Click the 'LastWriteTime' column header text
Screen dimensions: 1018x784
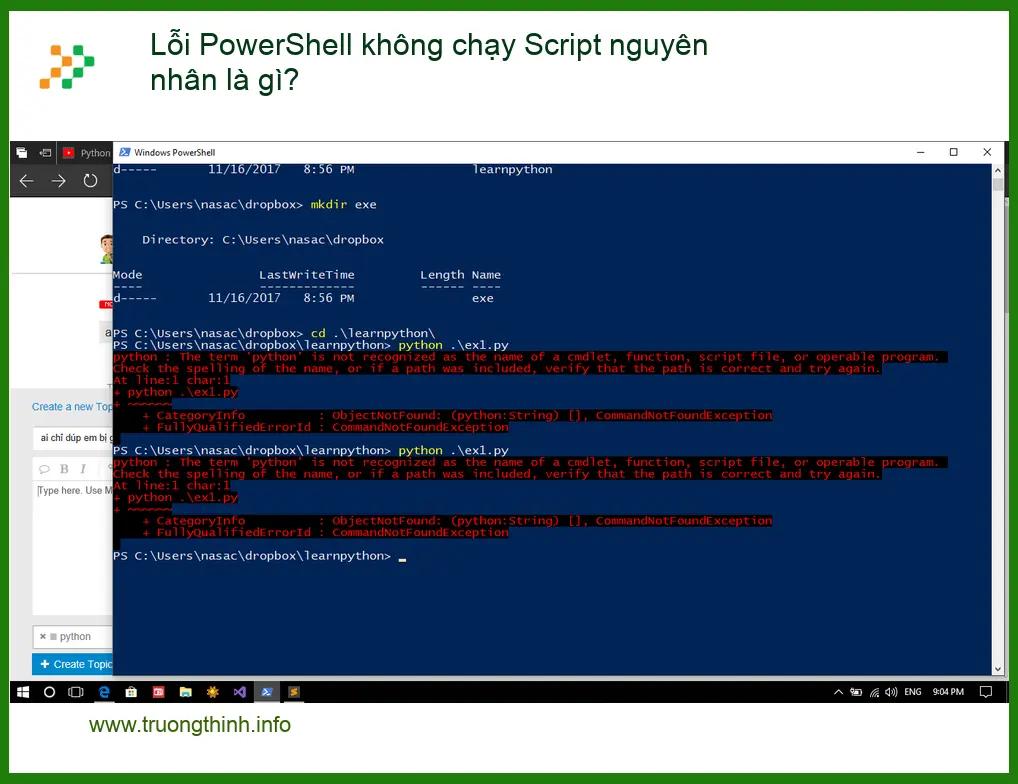pyautogui.click(x=306, y=275)
